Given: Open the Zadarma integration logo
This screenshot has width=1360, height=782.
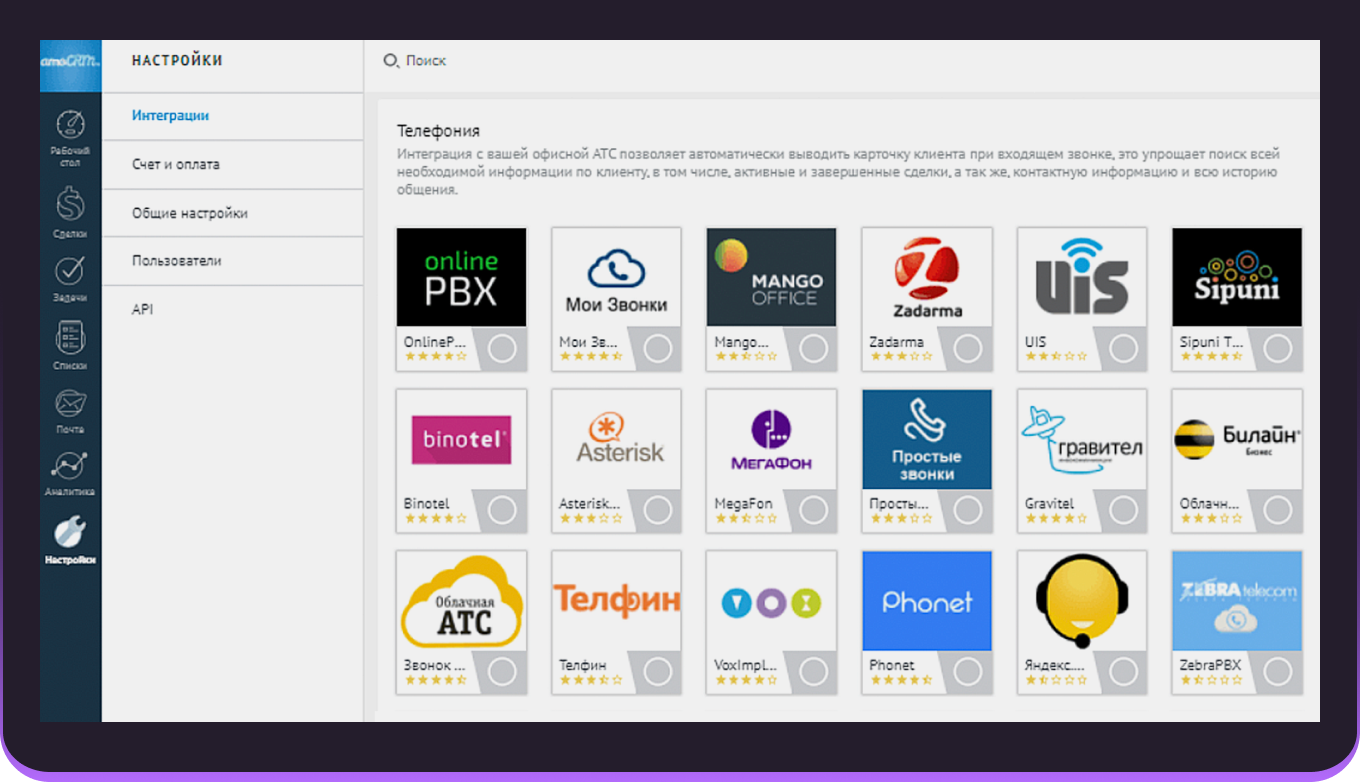Looking at the screenshot, I should (x=927, y=277).
